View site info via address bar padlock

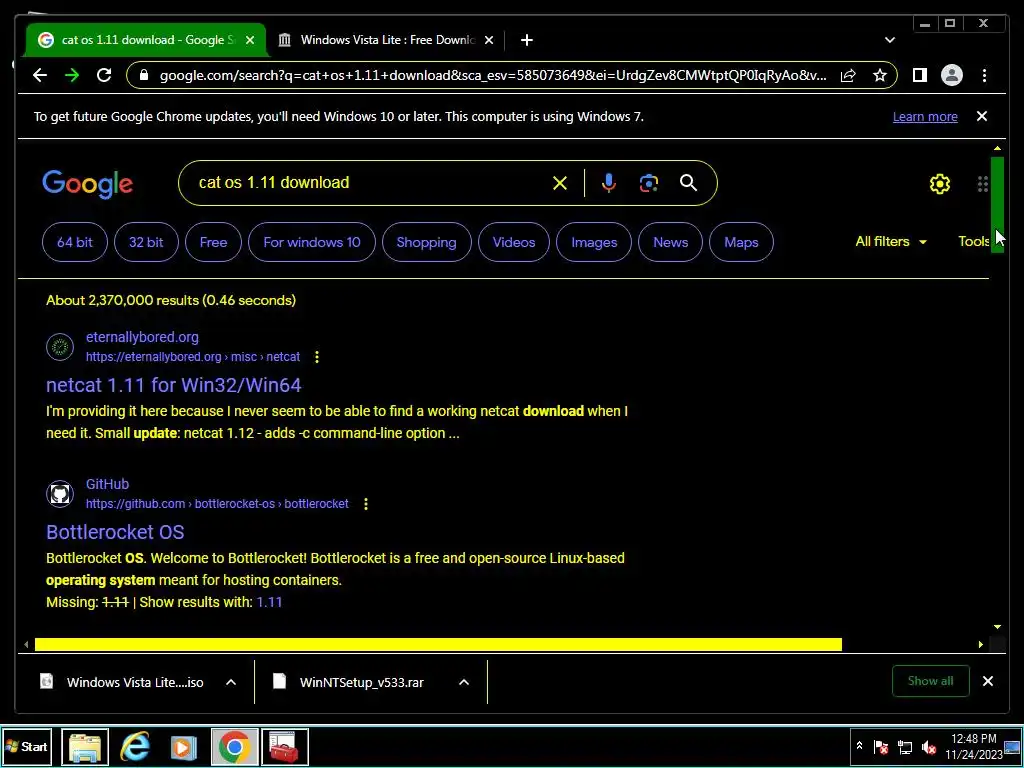pyautogui.click(x=144, y=75)
